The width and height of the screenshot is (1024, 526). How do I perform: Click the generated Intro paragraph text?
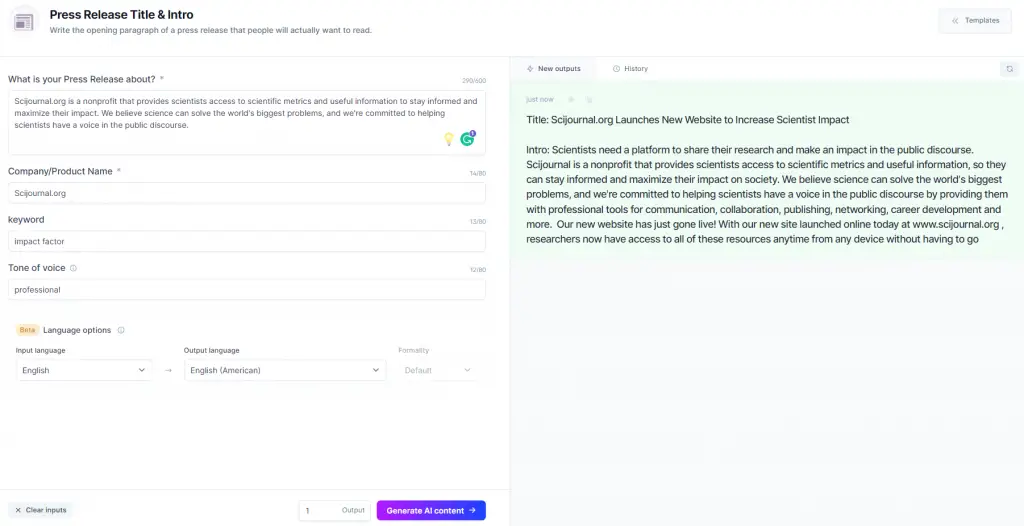coord(766,195)
